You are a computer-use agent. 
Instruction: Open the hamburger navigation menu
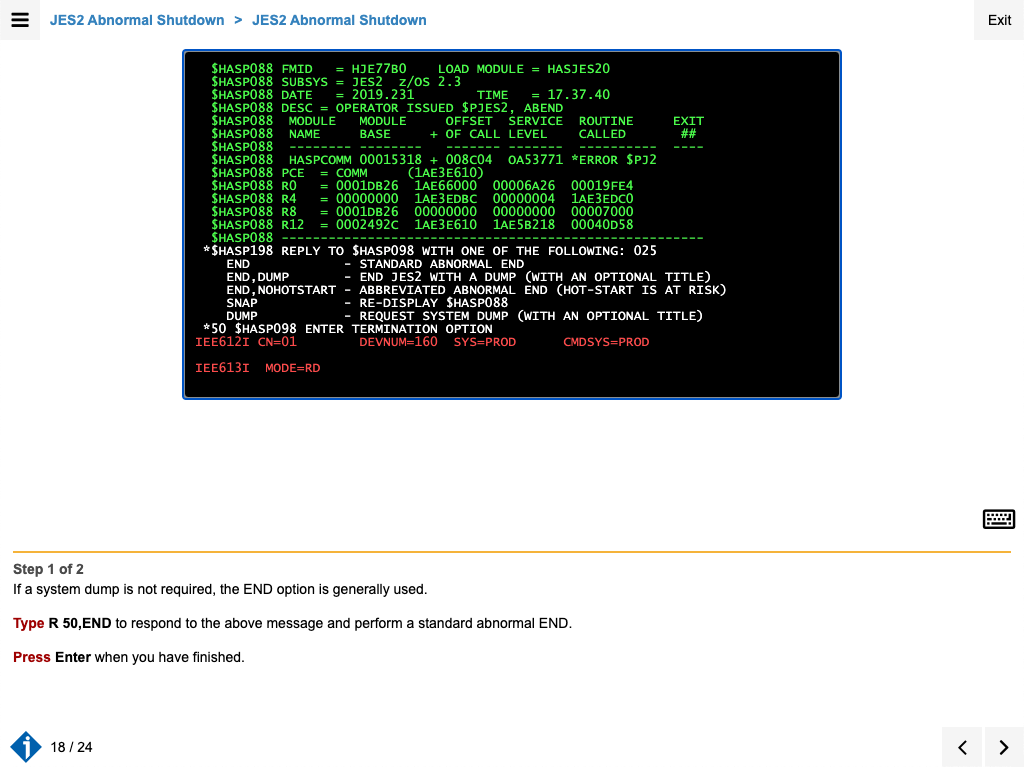[20, 20]
